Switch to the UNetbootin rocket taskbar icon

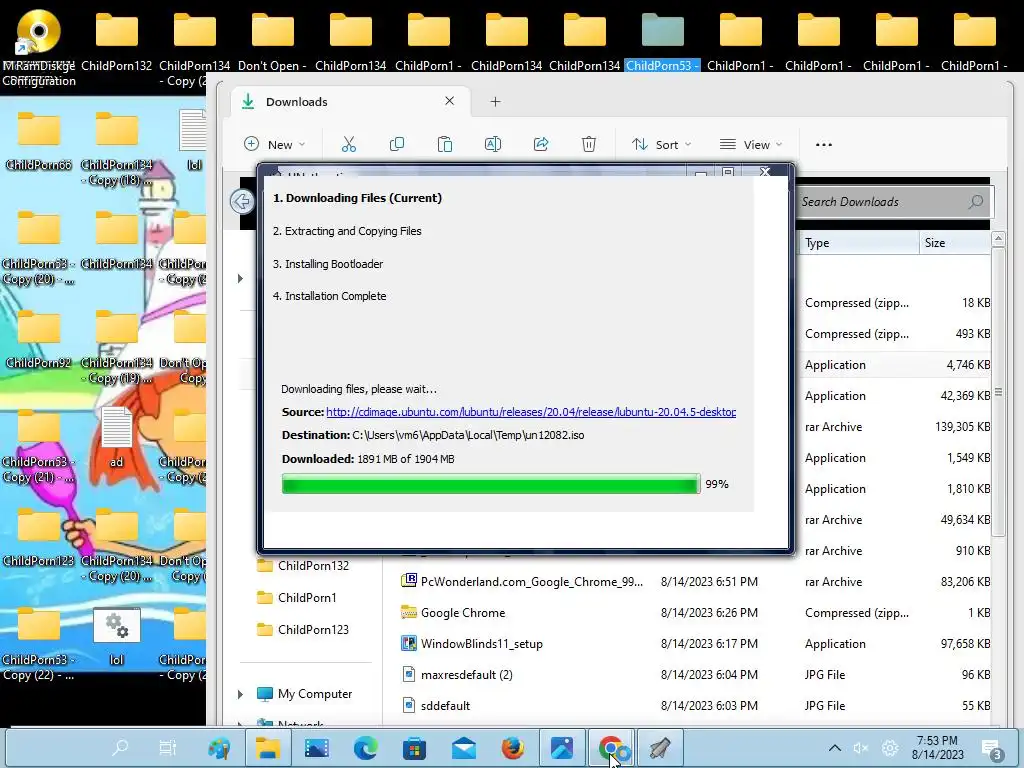660,747
